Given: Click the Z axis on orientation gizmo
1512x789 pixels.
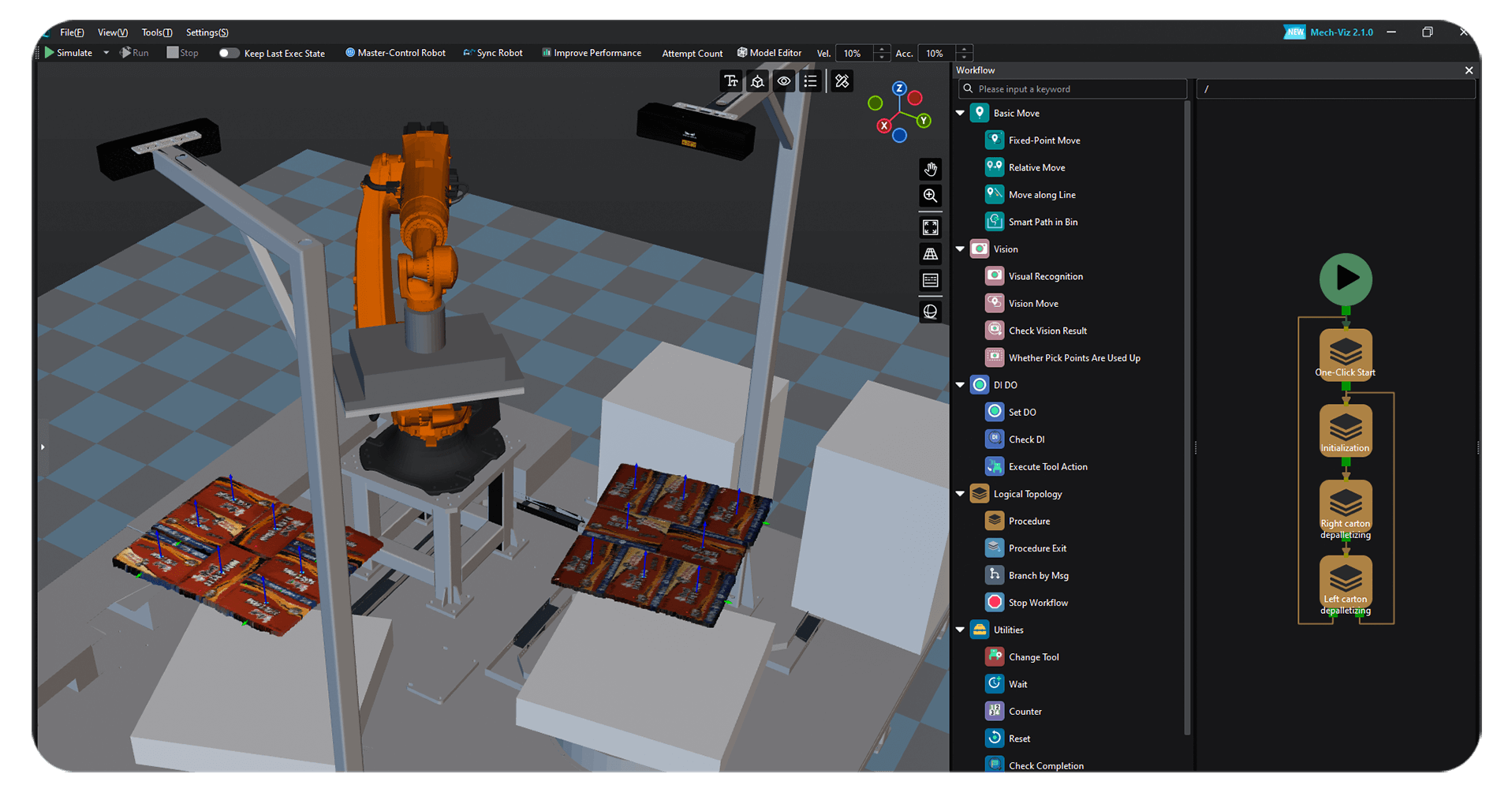Looking at the screenshot, I should (899, 88).
